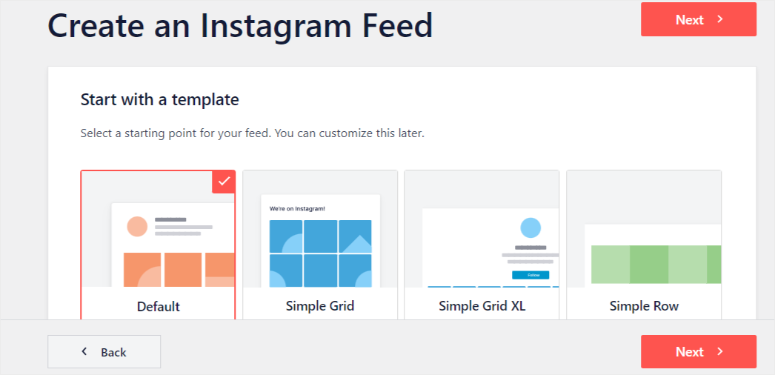Click the Simple Row label
This screenshot has width=775, height=375.
[x=644, y=306]
